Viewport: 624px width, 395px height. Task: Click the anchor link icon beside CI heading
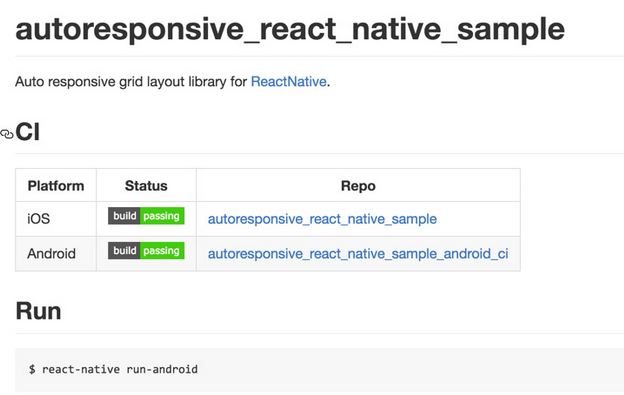click(x=7, y=134)
